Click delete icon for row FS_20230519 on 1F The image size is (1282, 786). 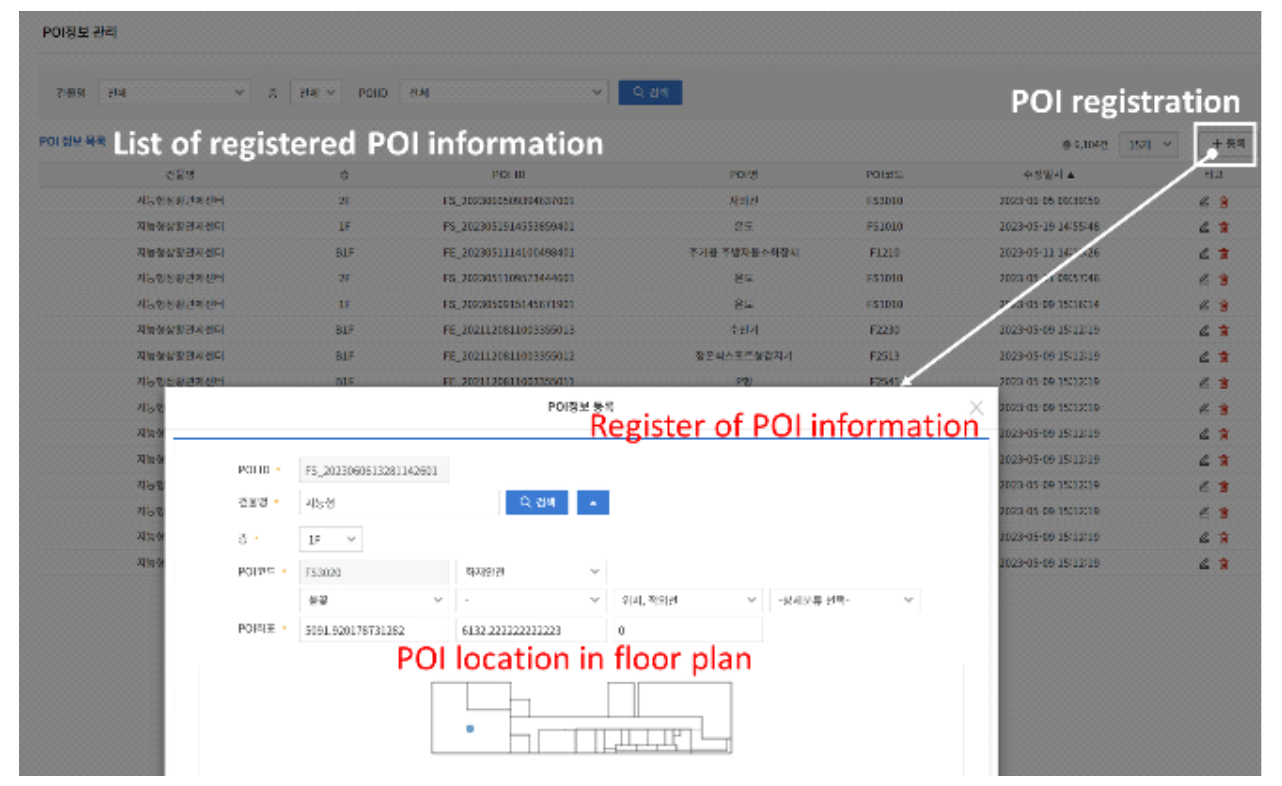1224,227
